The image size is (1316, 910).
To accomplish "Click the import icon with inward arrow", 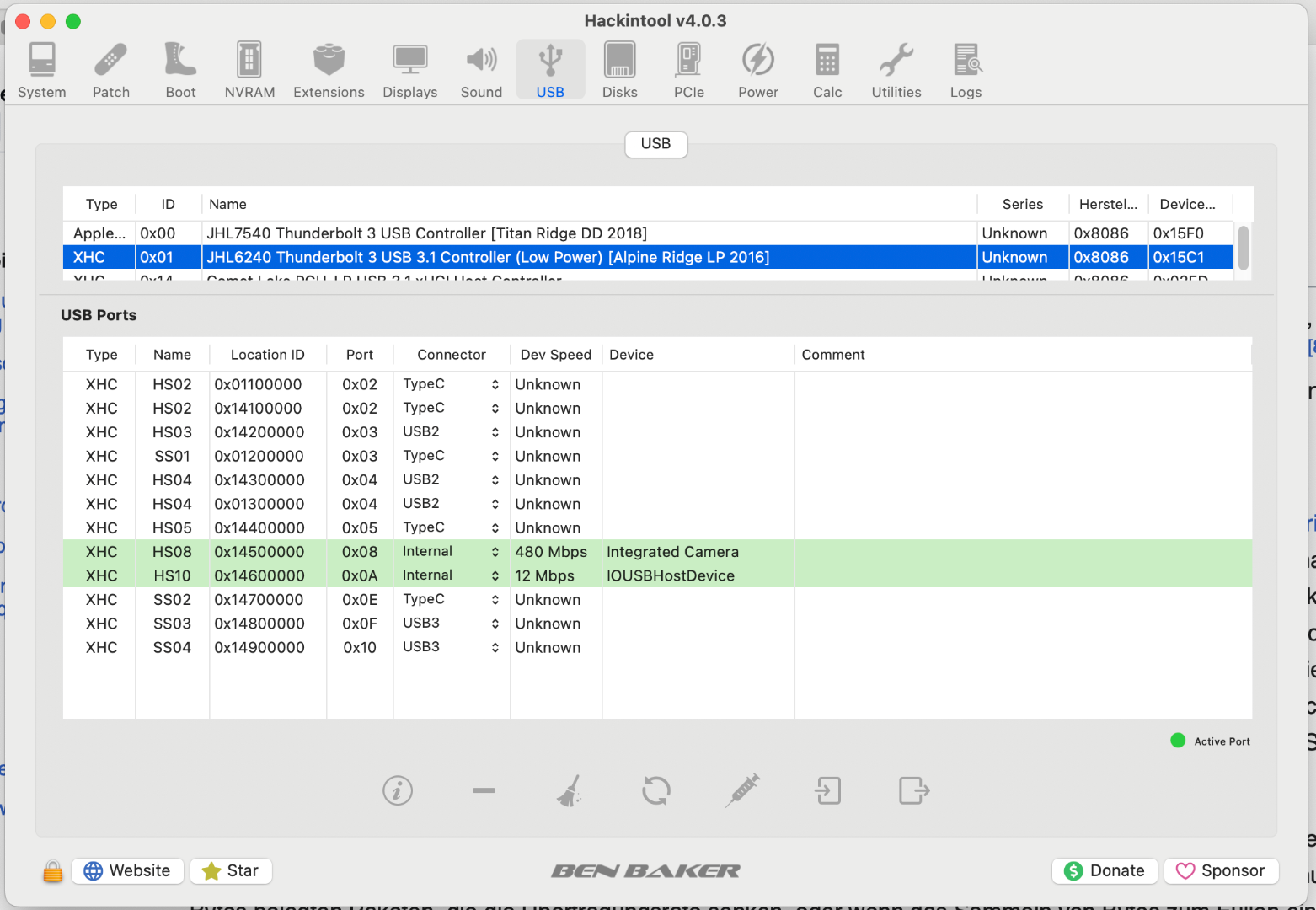I will pyautogui.click(x=828, y=790).
